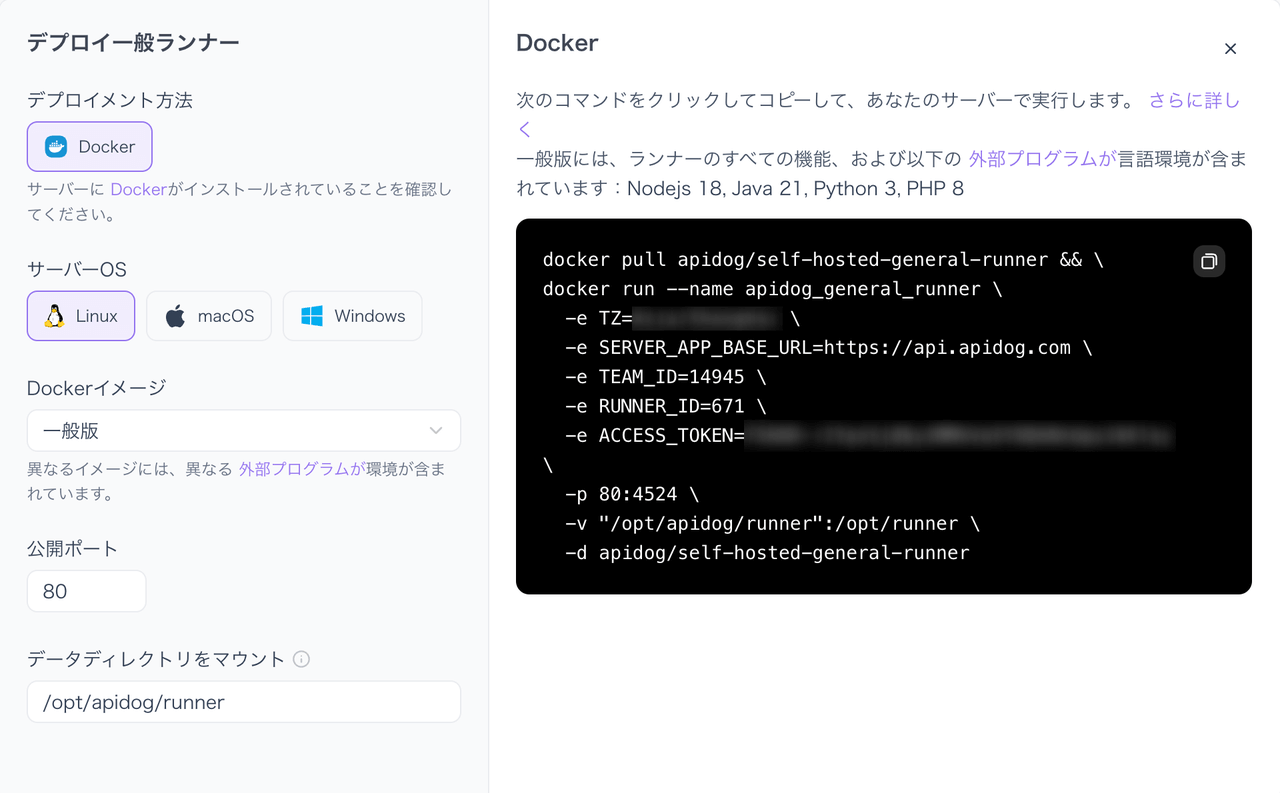Click the Windows logo icon
The height and width of the screenshot is (793, 1280).
pos(312,316)
